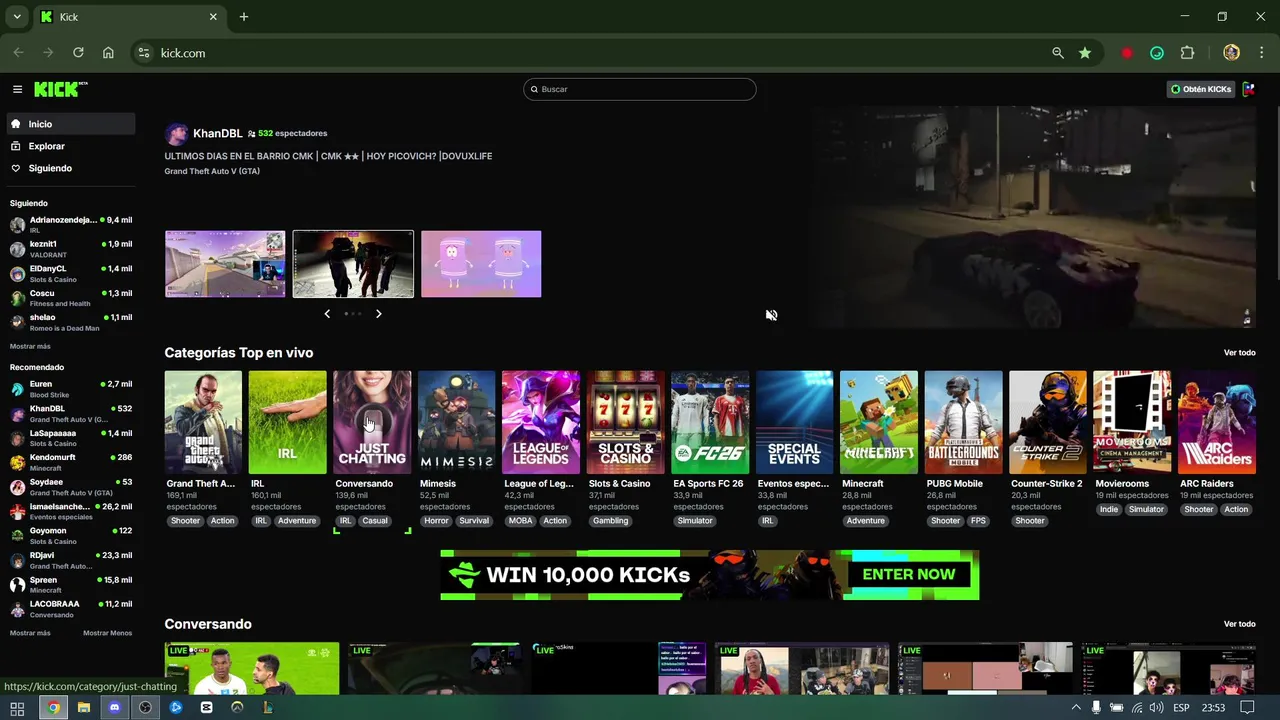Open the Mimesis category card
The image size is (1280, 720).
coord(456,422)
